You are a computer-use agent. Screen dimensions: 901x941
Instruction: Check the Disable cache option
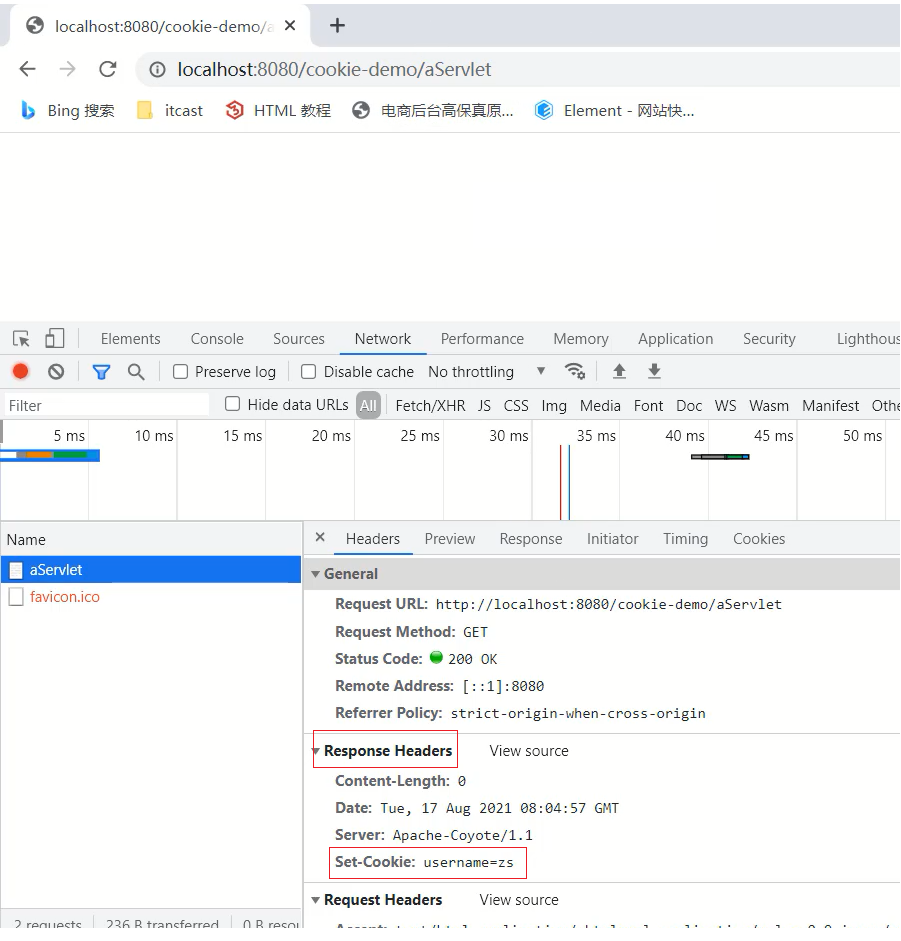tap(309, 372)
